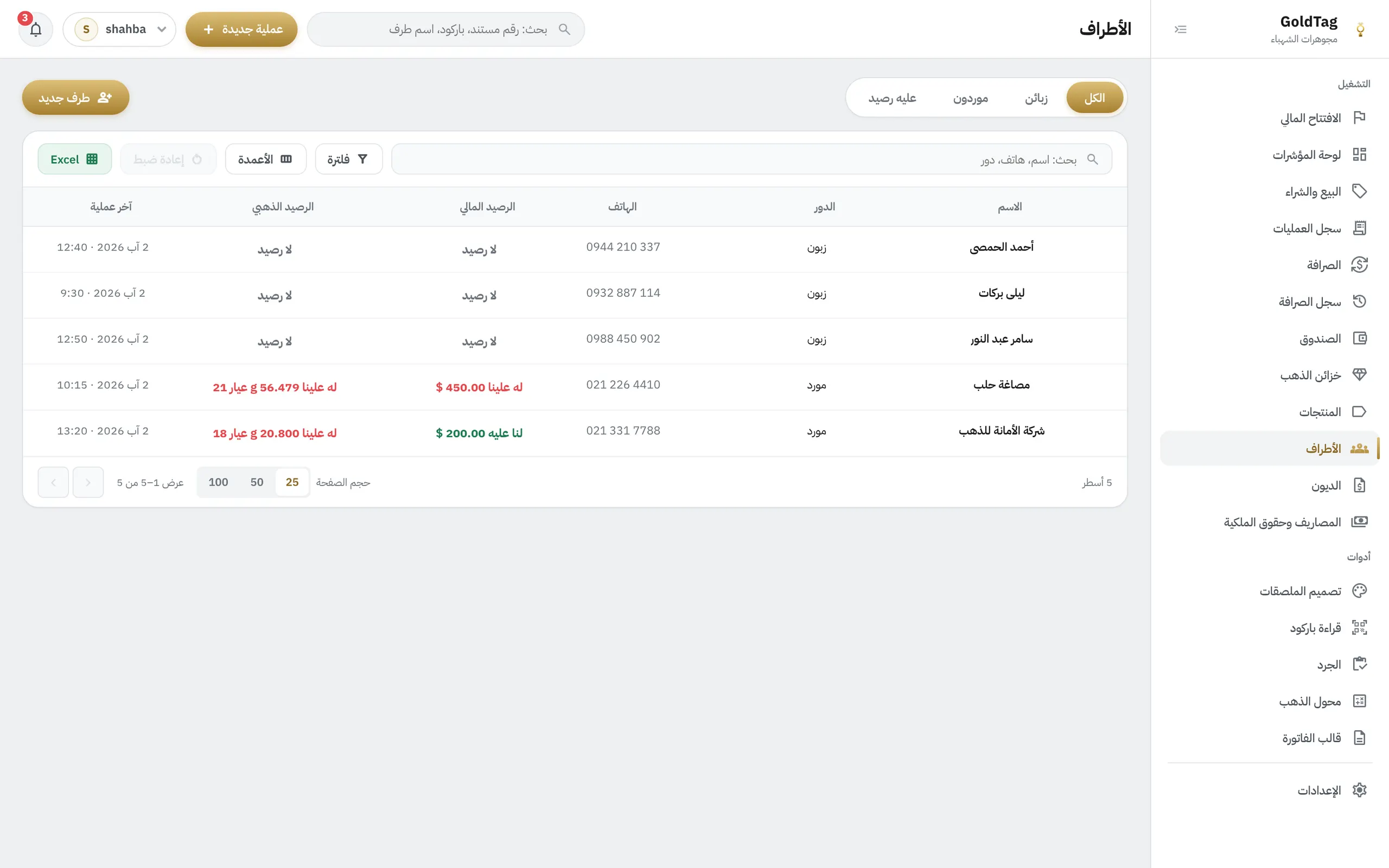Open الصرافة currency exchange icon
Image resolution: width=1389 pixels, height=868 pixels.
pos(1359,265)
